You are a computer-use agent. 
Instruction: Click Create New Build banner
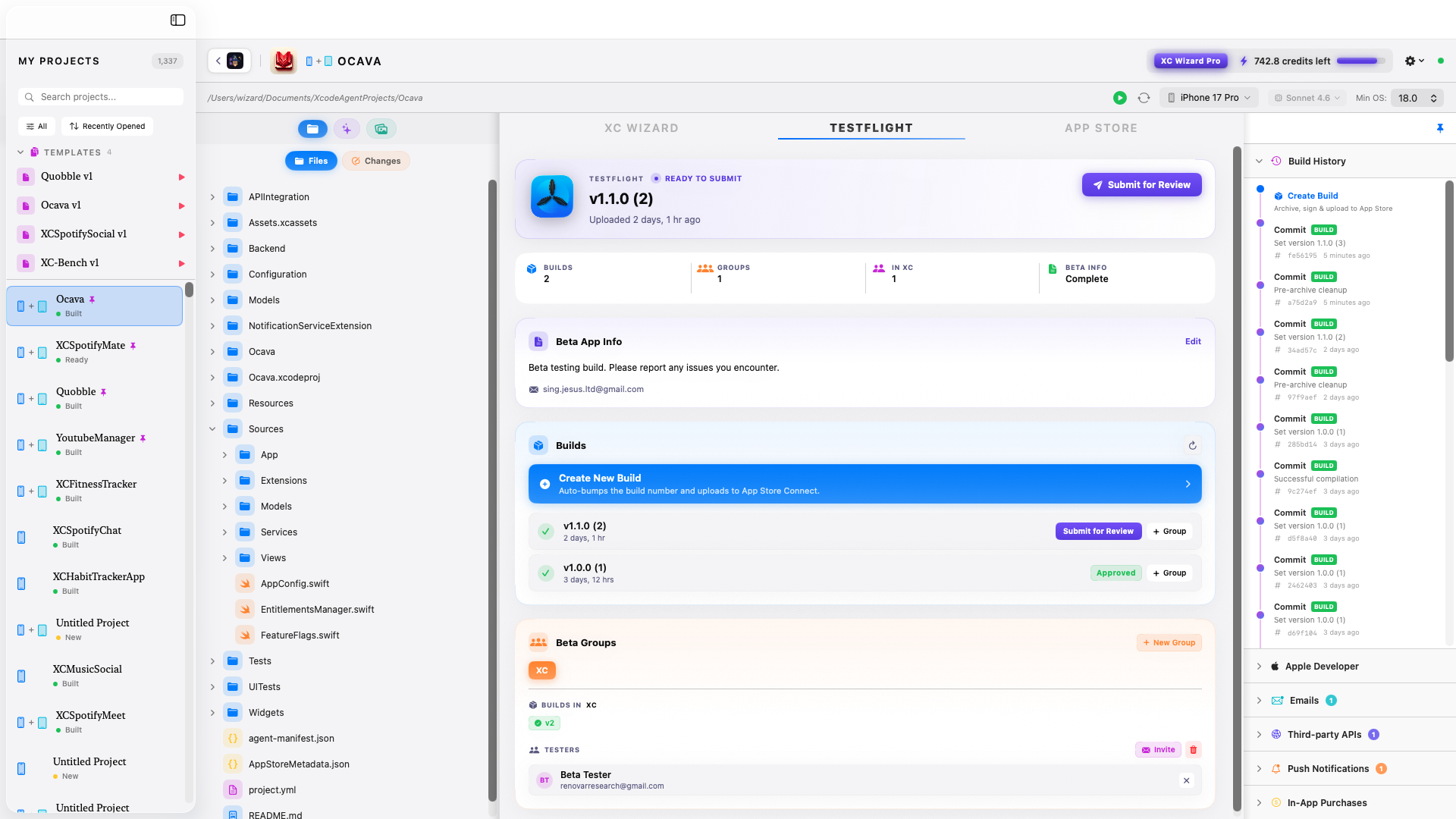(x=864, y=484)
